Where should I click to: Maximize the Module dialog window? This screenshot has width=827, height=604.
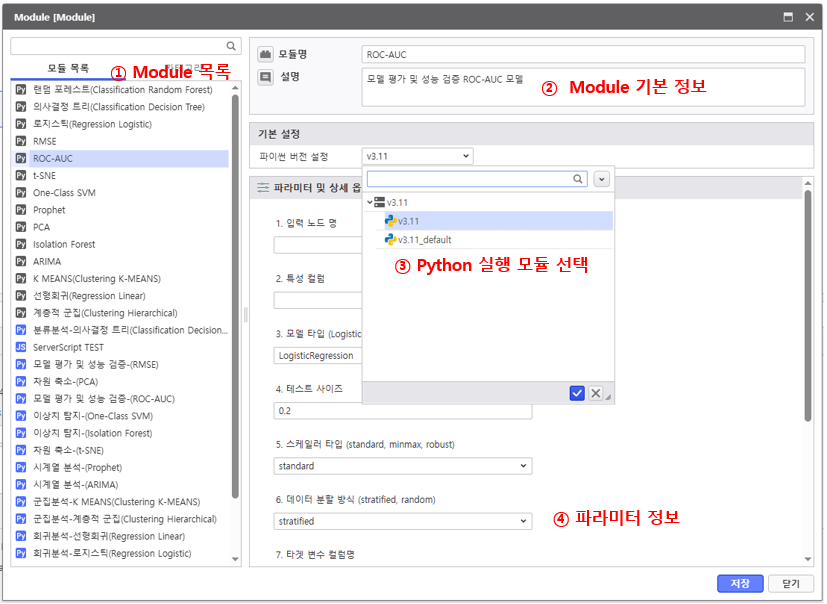[x=788, y=17]
